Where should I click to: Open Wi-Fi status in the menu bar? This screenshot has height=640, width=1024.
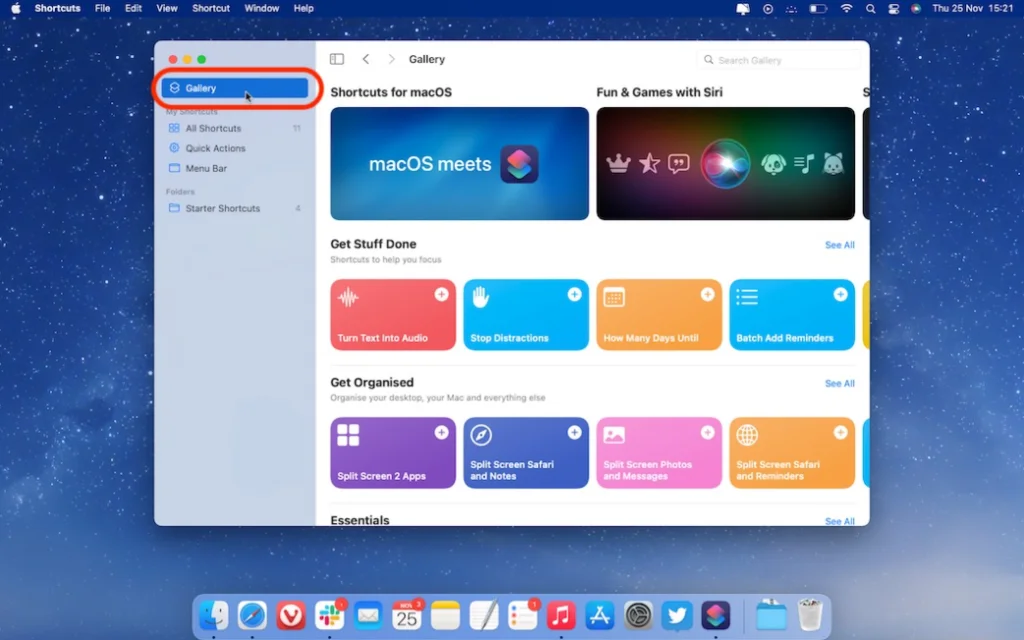point(846,8)
